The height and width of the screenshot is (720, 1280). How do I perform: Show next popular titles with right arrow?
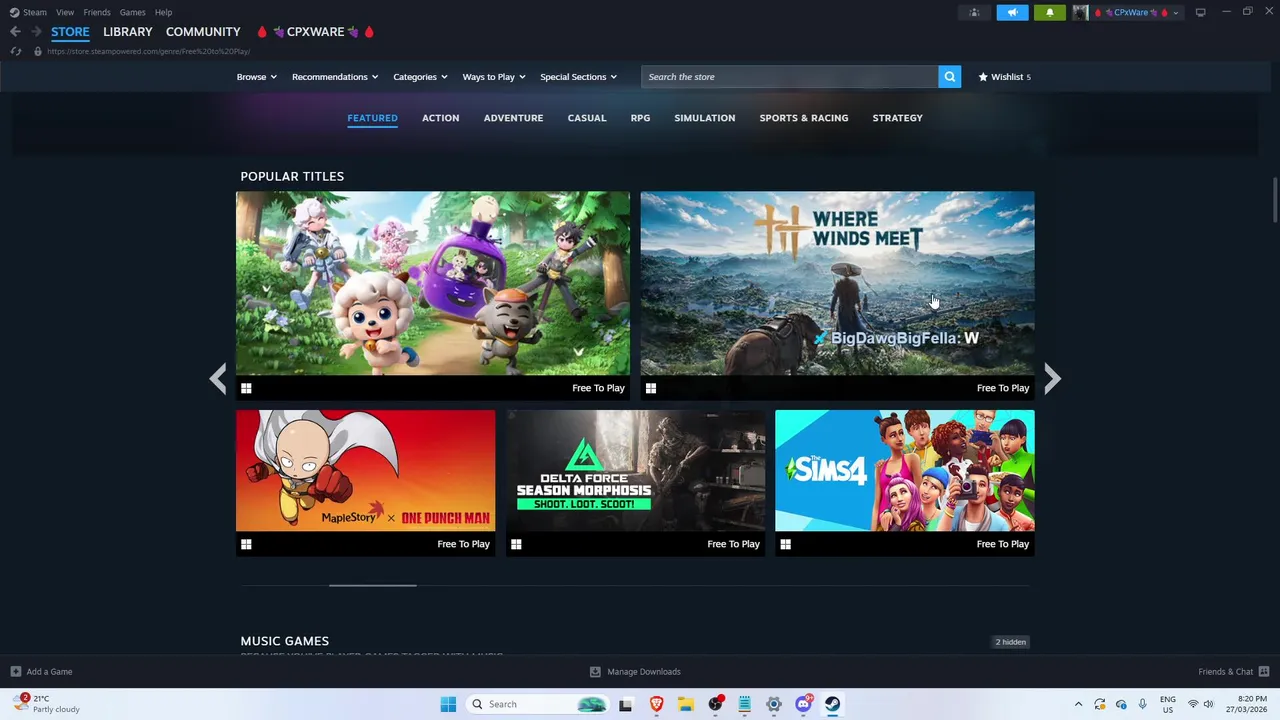(1052, 378)
